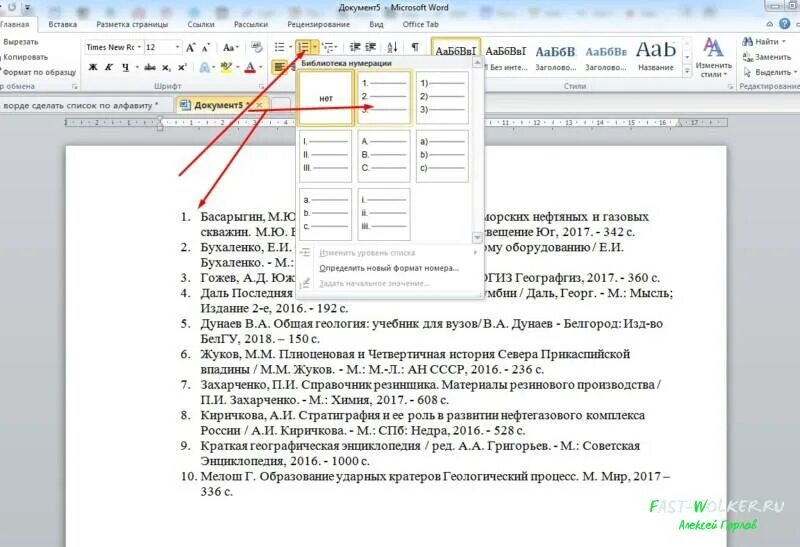Show paragraph marks with the ¶ icon
Viewport: 800px width, 547px height.
(x=415, y=47)
